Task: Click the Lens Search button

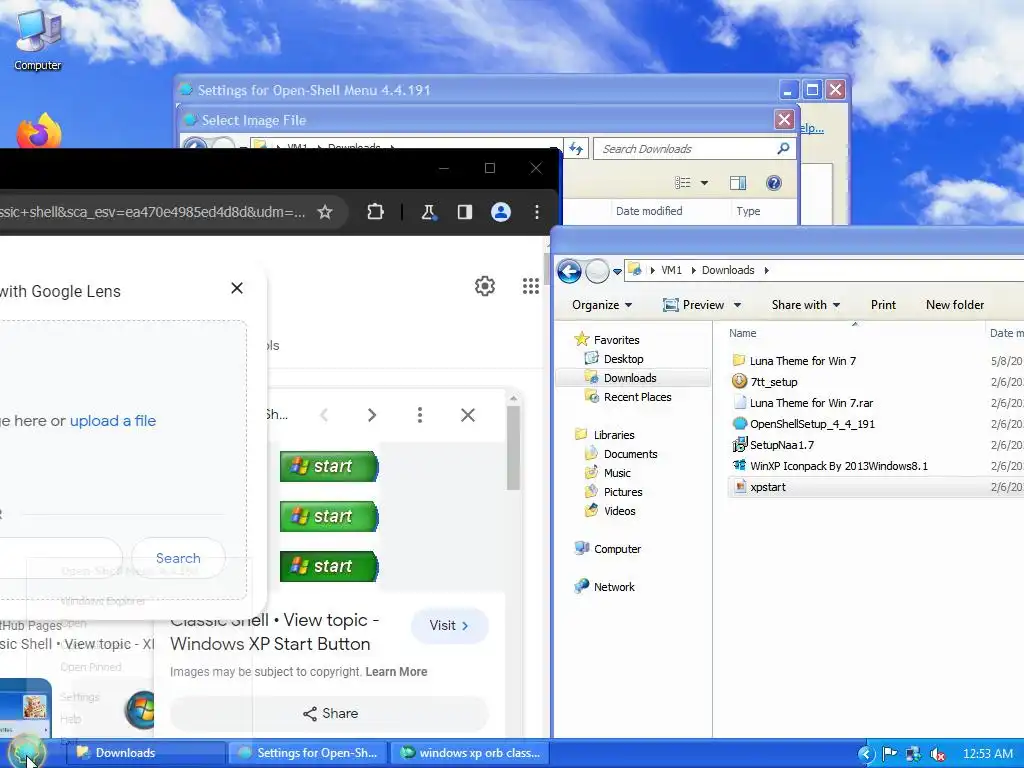Action: coord(178,558)
